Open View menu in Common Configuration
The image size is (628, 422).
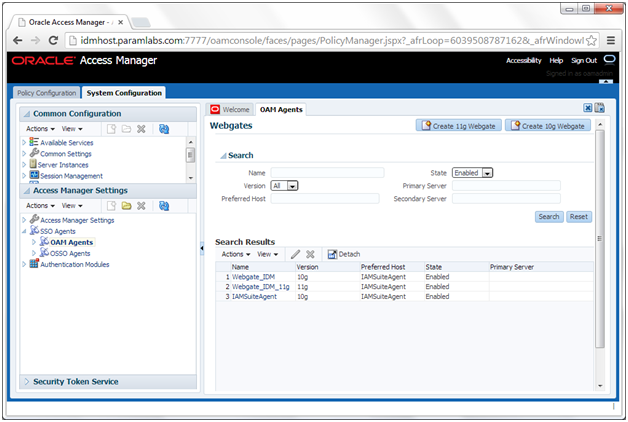click(72, 129)
